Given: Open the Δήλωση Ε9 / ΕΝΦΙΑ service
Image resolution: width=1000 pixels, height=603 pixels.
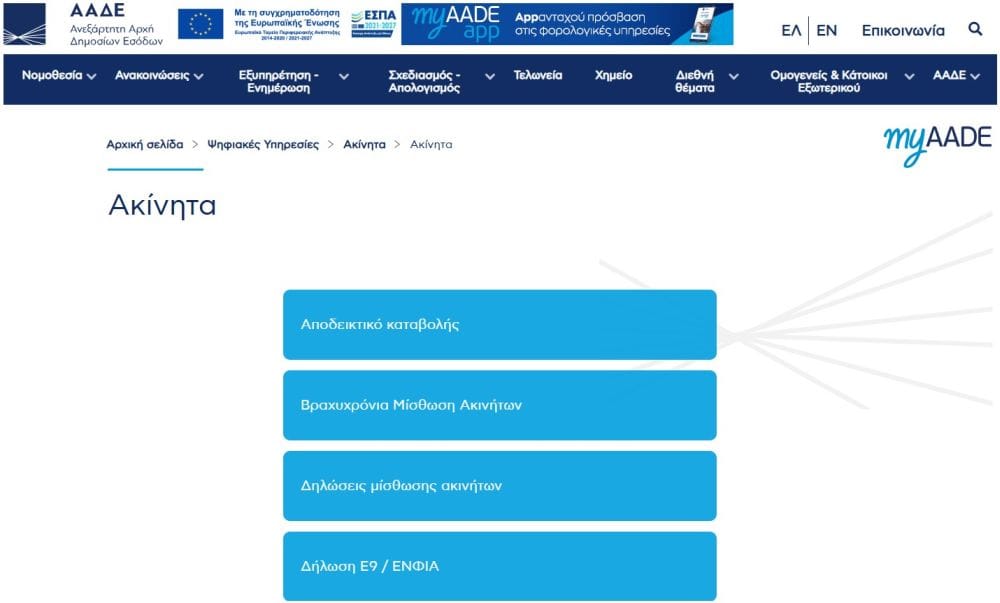Looking at the screenshot, I should pyautogui.click(x=500, y=566).
